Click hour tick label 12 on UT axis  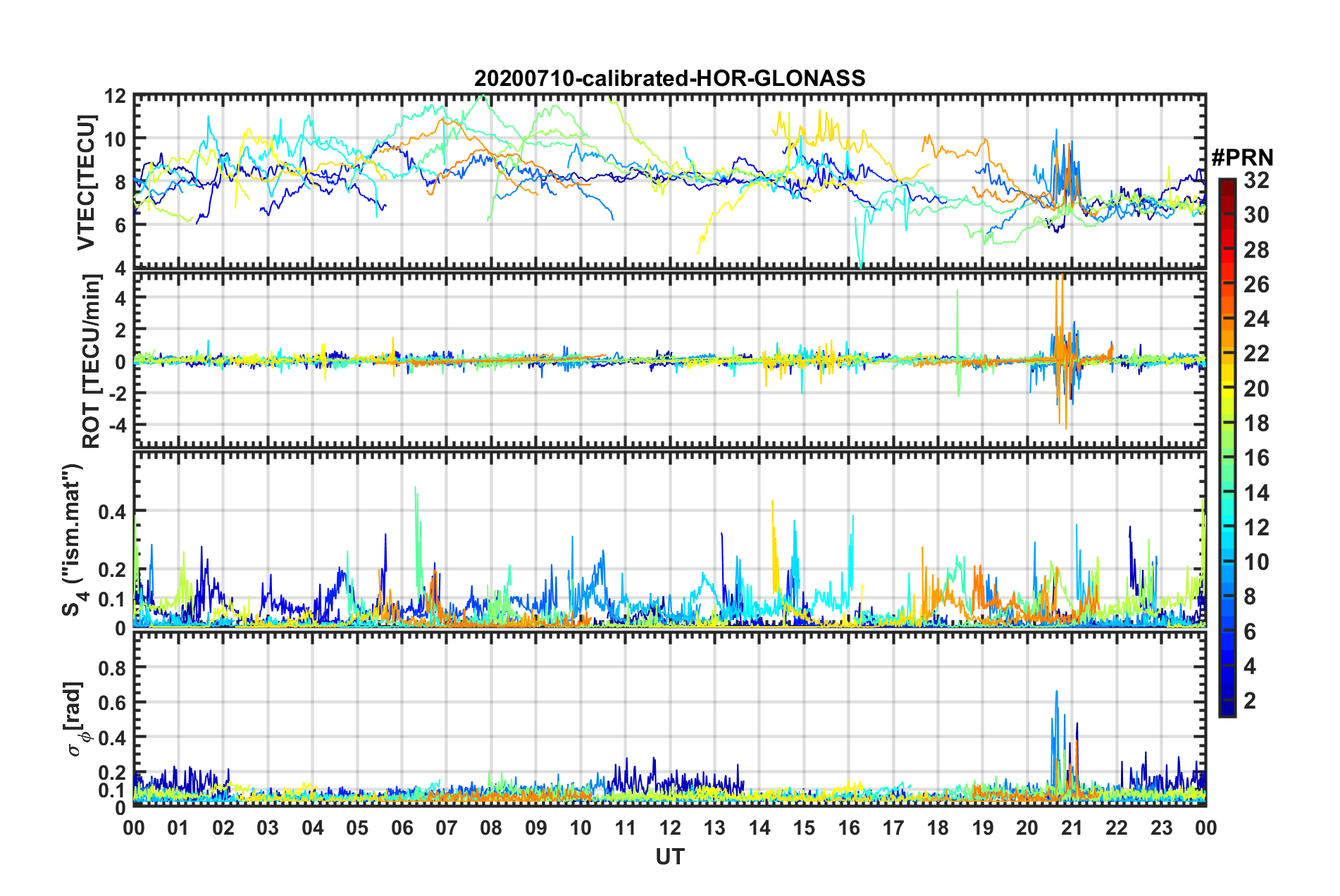coord(670,828)
